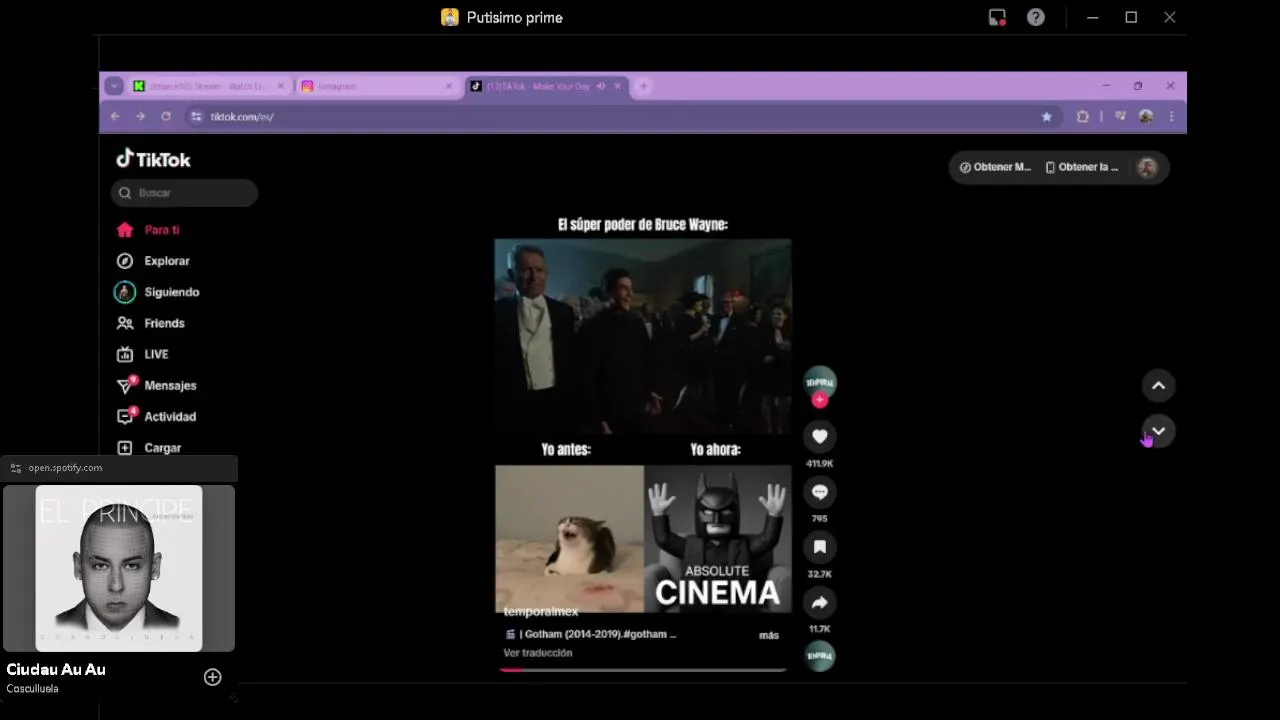Screen dimensions: 1280x720
Task: Bookmark the video with 32.7K saves
Action: [820, 547]
